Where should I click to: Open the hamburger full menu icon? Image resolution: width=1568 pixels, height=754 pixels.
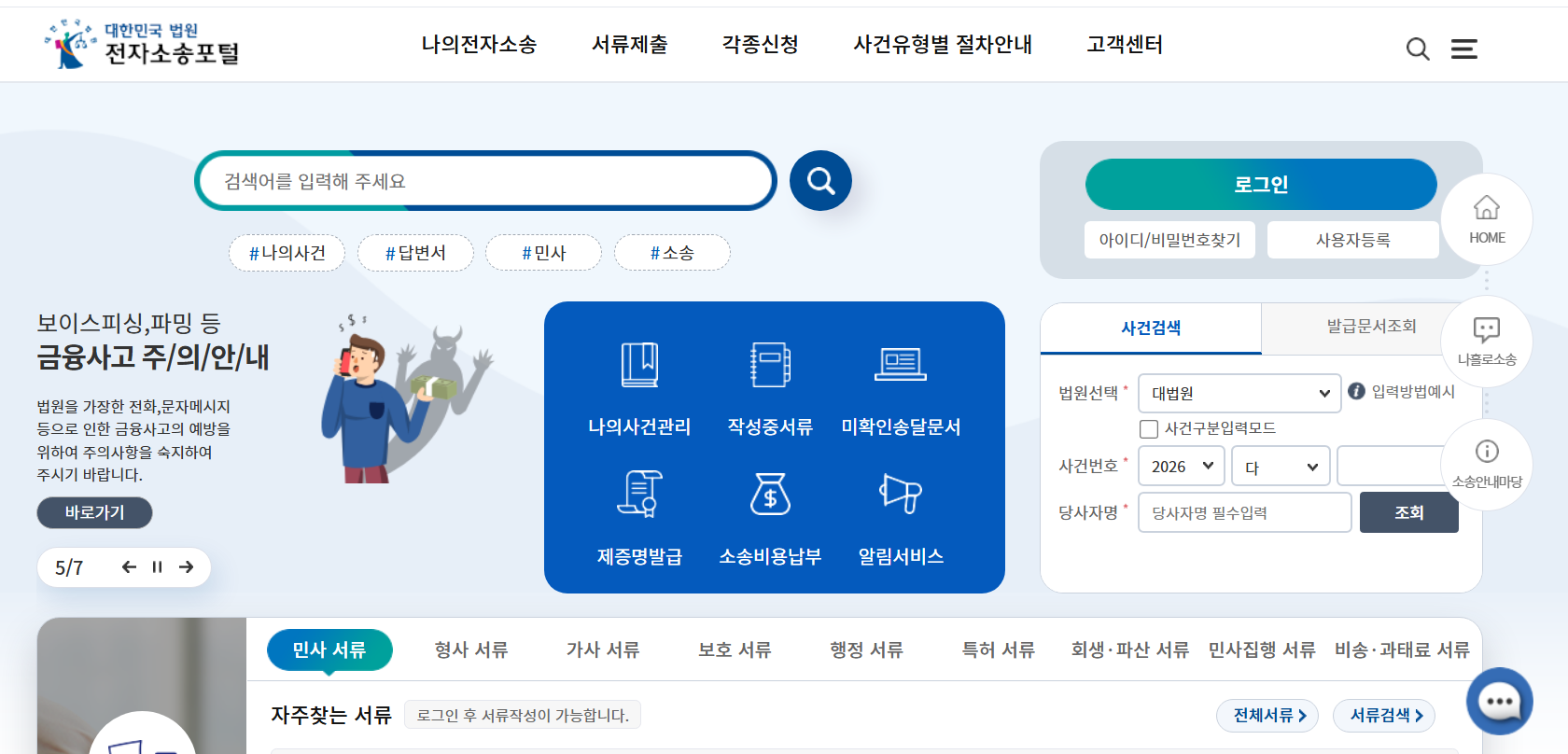(x=1463, y=49)
